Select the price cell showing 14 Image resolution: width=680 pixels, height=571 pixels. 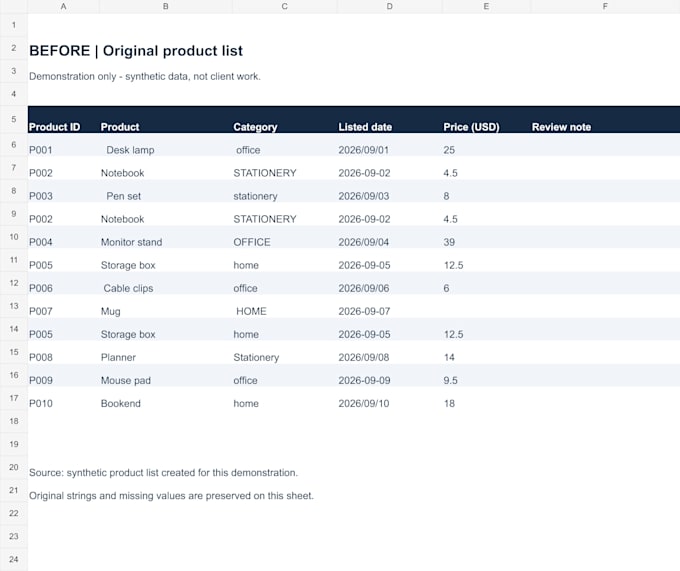coord(486,352)
